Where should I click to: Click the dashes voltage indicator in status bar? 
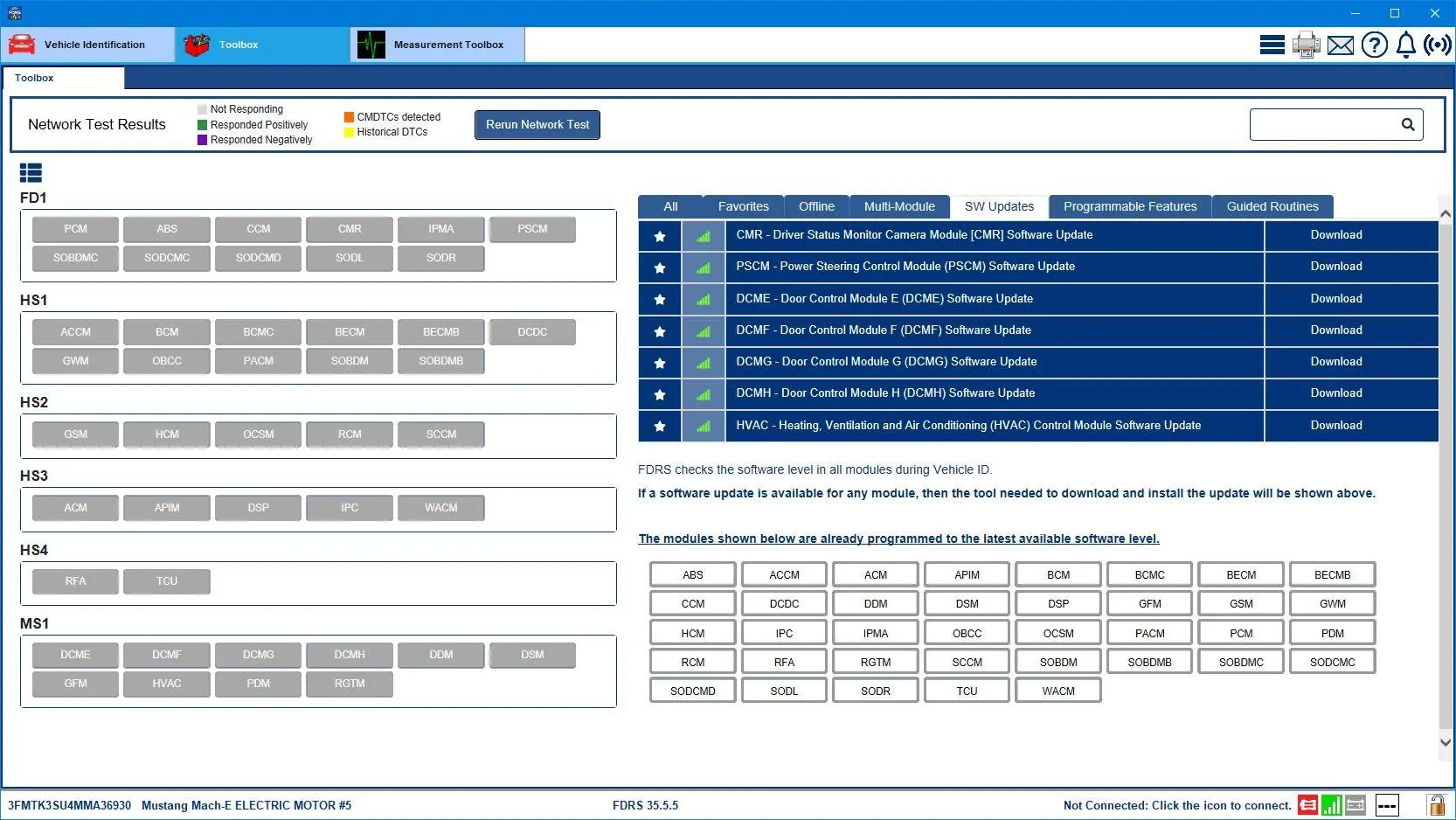click(1387, 805)
